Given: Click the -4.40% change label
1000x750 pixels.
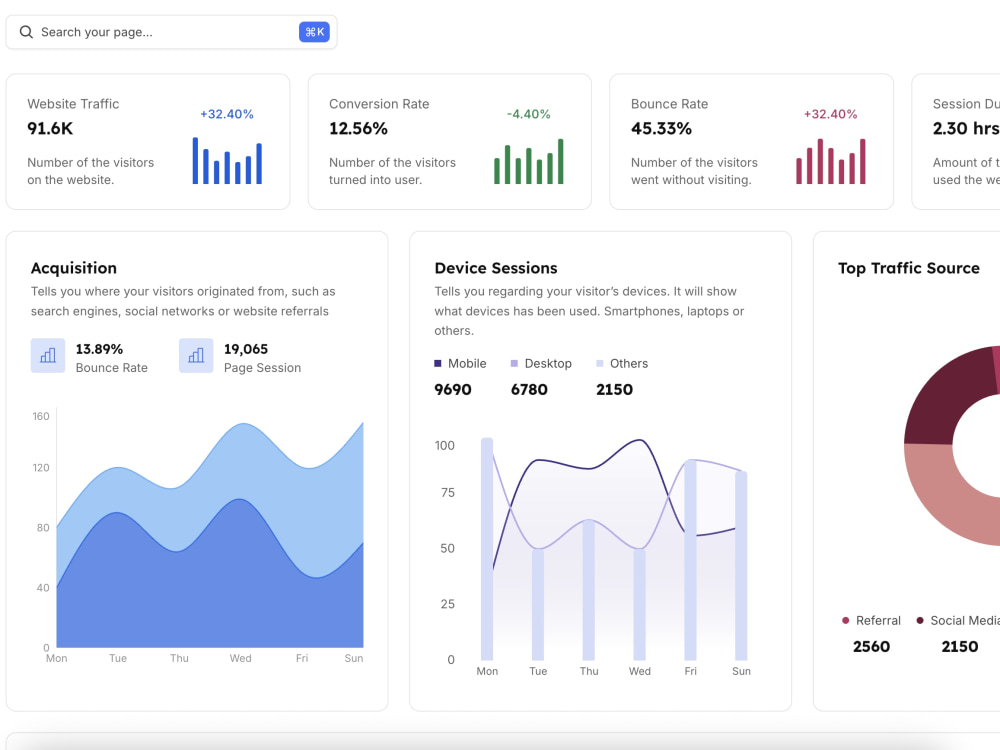Looking at the screenshot, I should (529, 114).
